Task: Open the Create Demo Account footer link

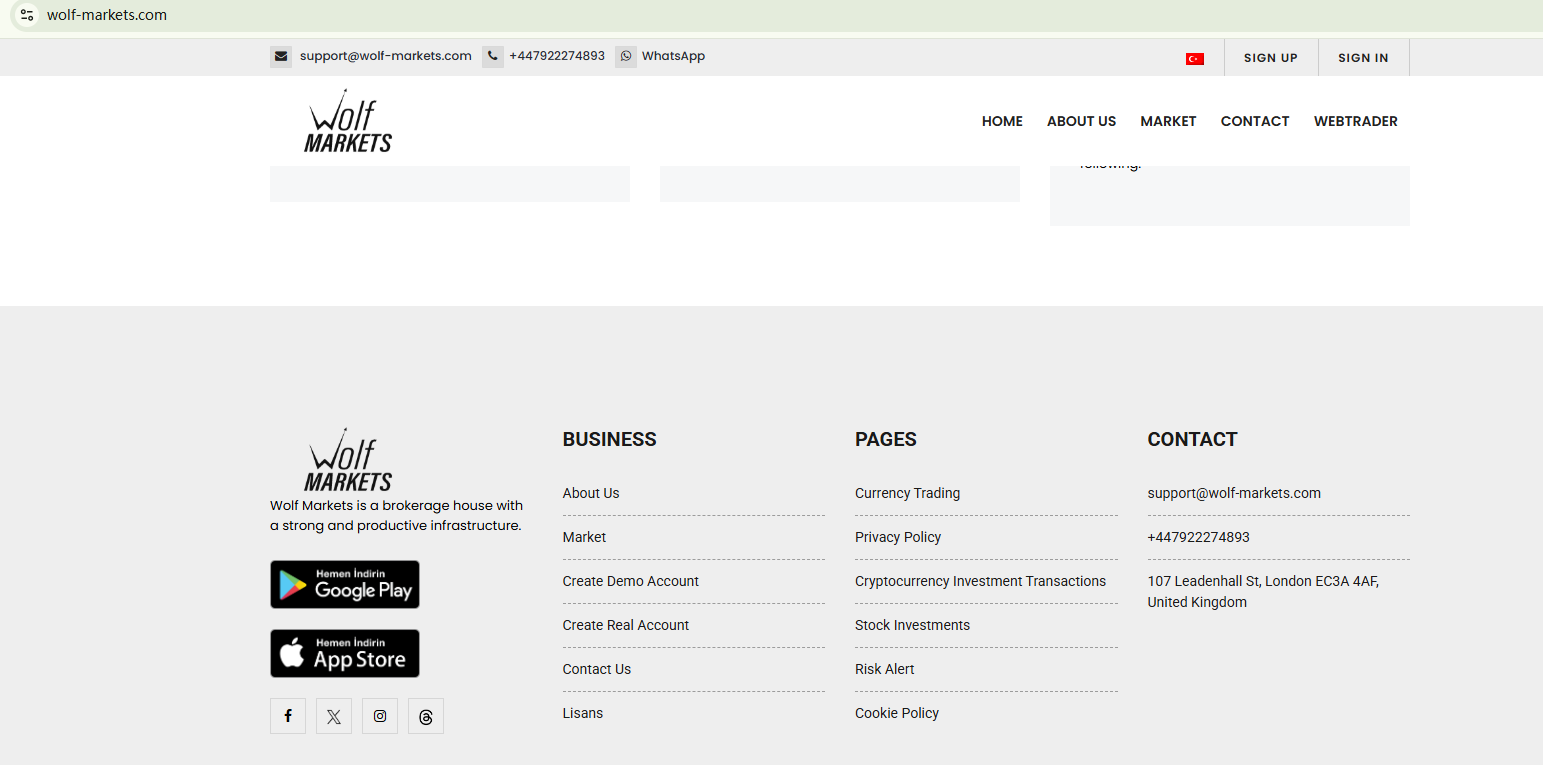Action: (x=630, y=581)
